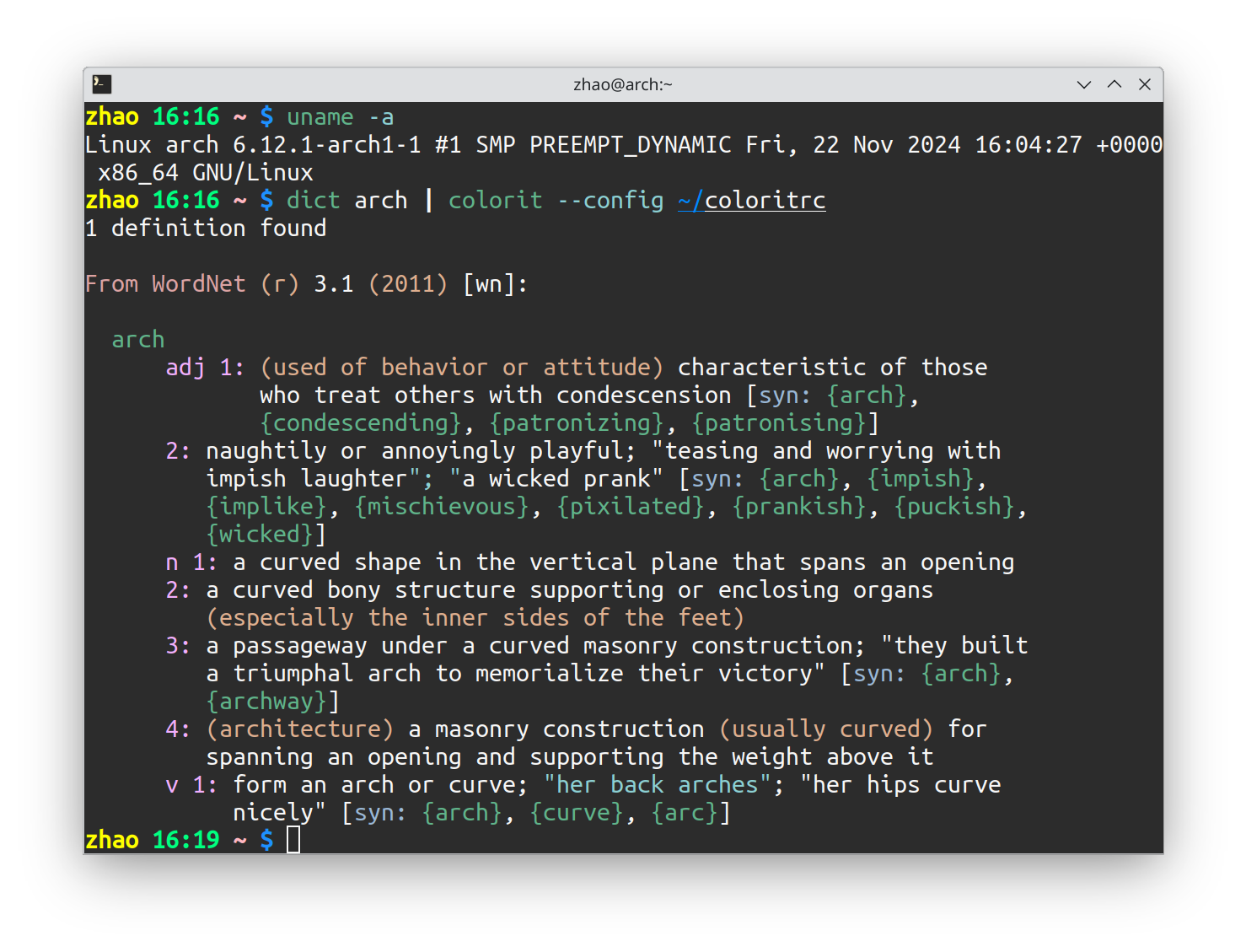Image resolution: width=1246 pixels, height=952 pixels.
Task: Click the '(usually curved)' note
Action: point(826,729)
